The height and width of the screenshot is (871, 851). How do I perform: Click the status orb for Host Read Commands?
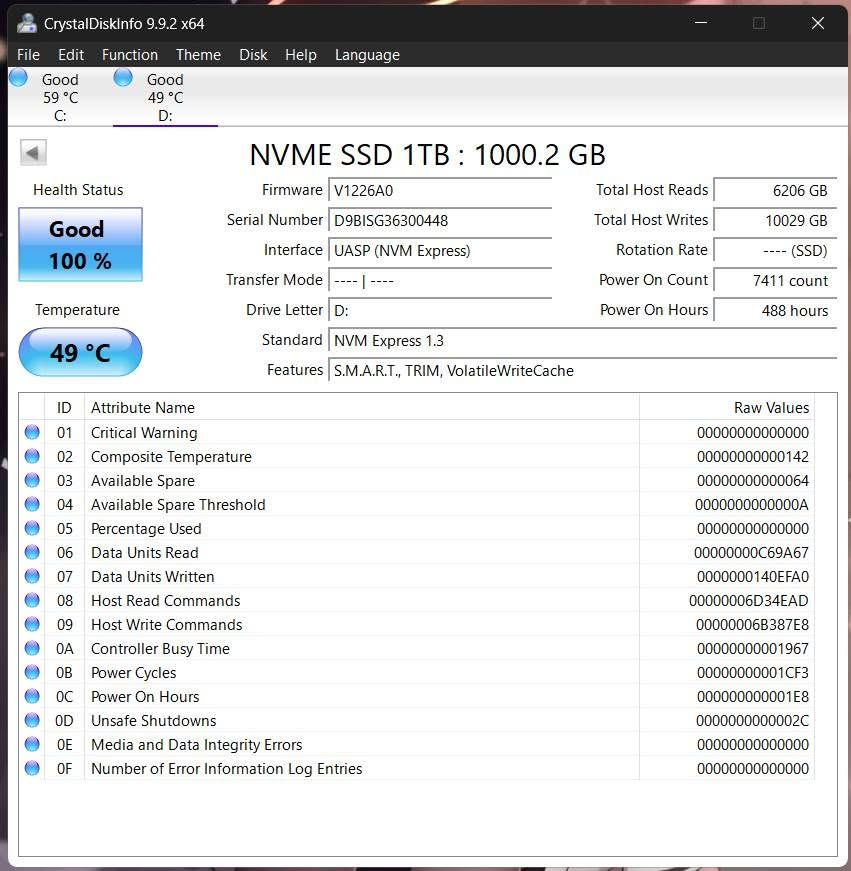pyautogui.click(x=32, y=600)
